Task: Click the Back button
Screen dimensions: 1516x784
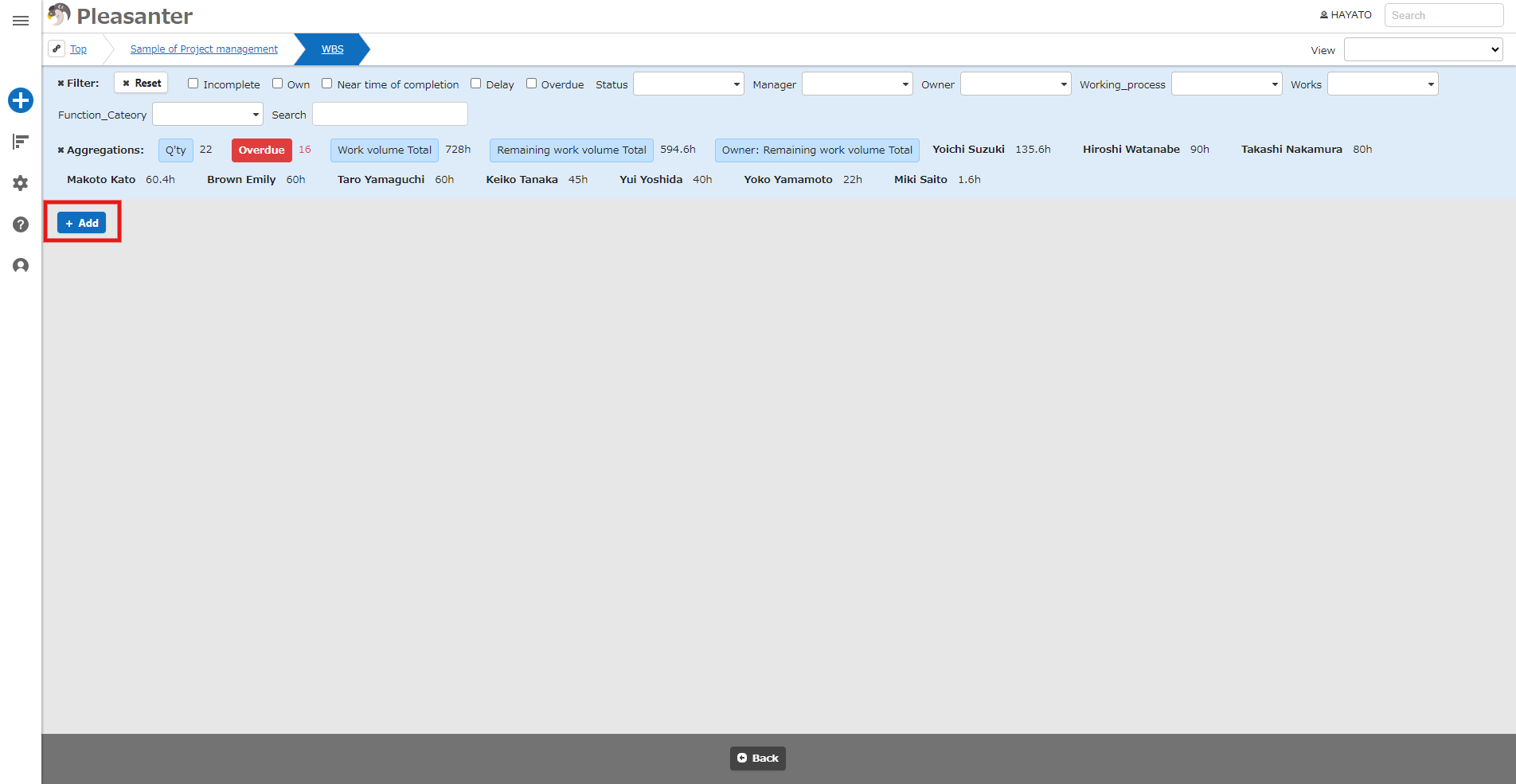Action: (x=758, y=758)
